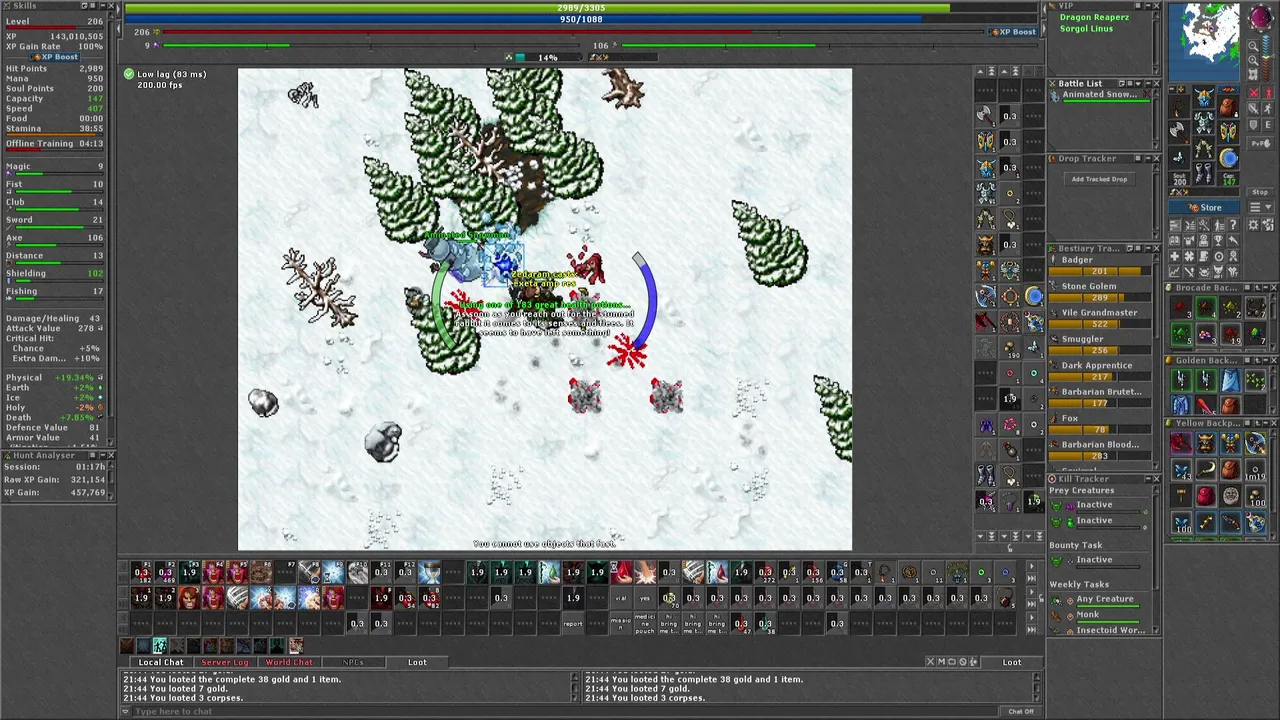Zoom in the minimap (lower magnifier)

point(1253,60)
